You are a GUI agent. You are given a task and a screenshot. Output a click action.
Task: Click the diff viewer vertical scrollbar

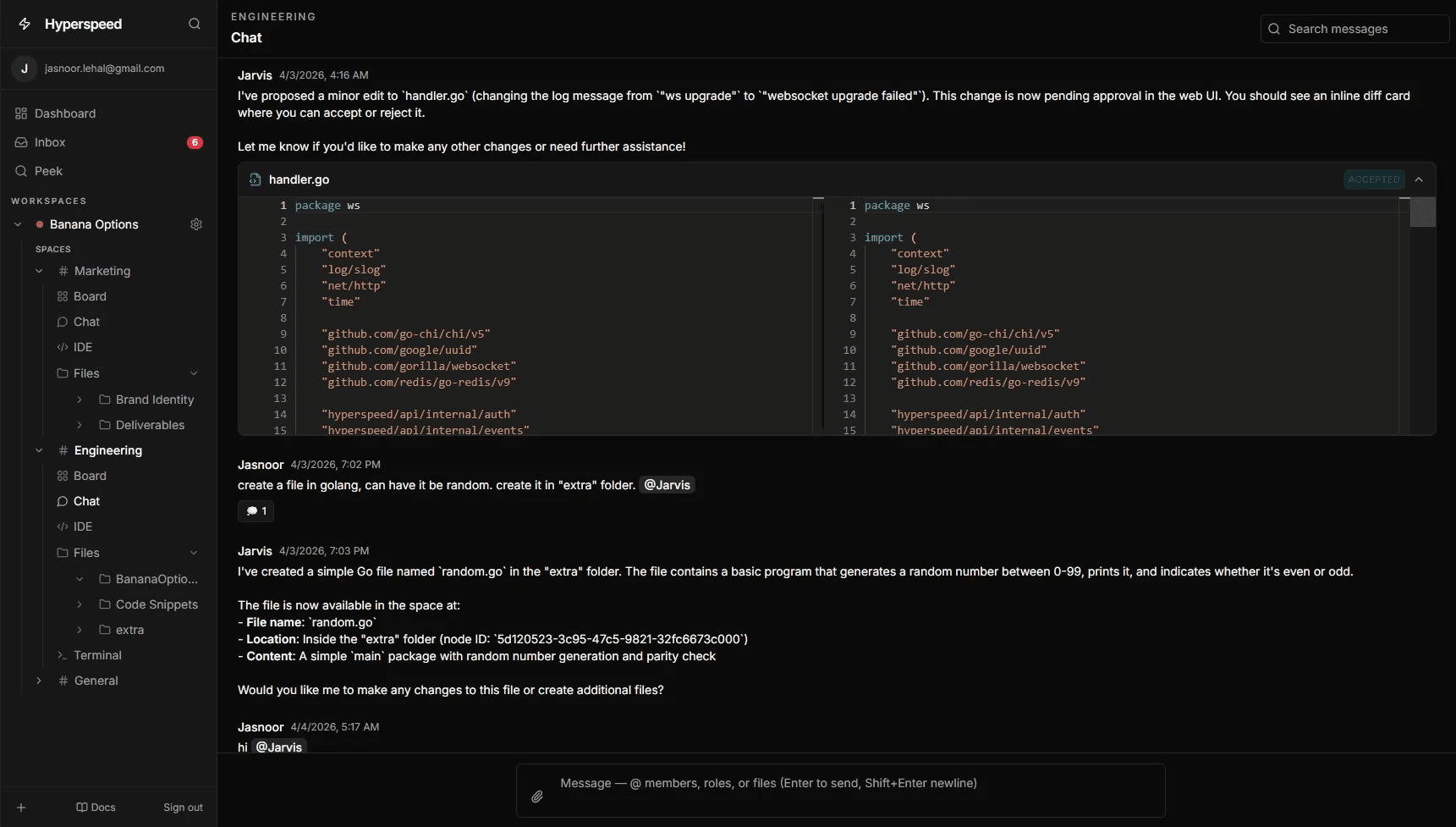(x=1423, y=212)
